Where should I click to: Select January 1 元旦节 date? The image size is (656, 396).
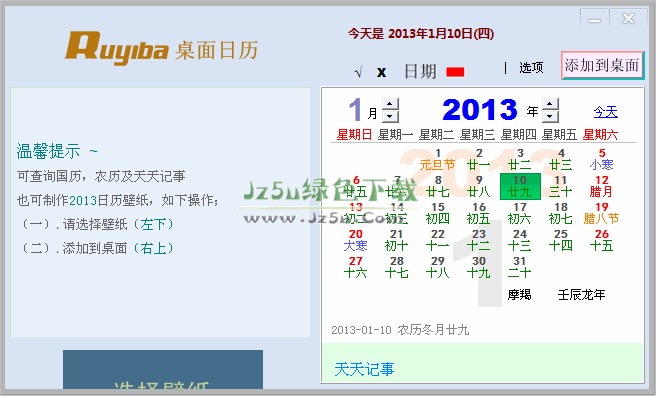click(438, 159)
